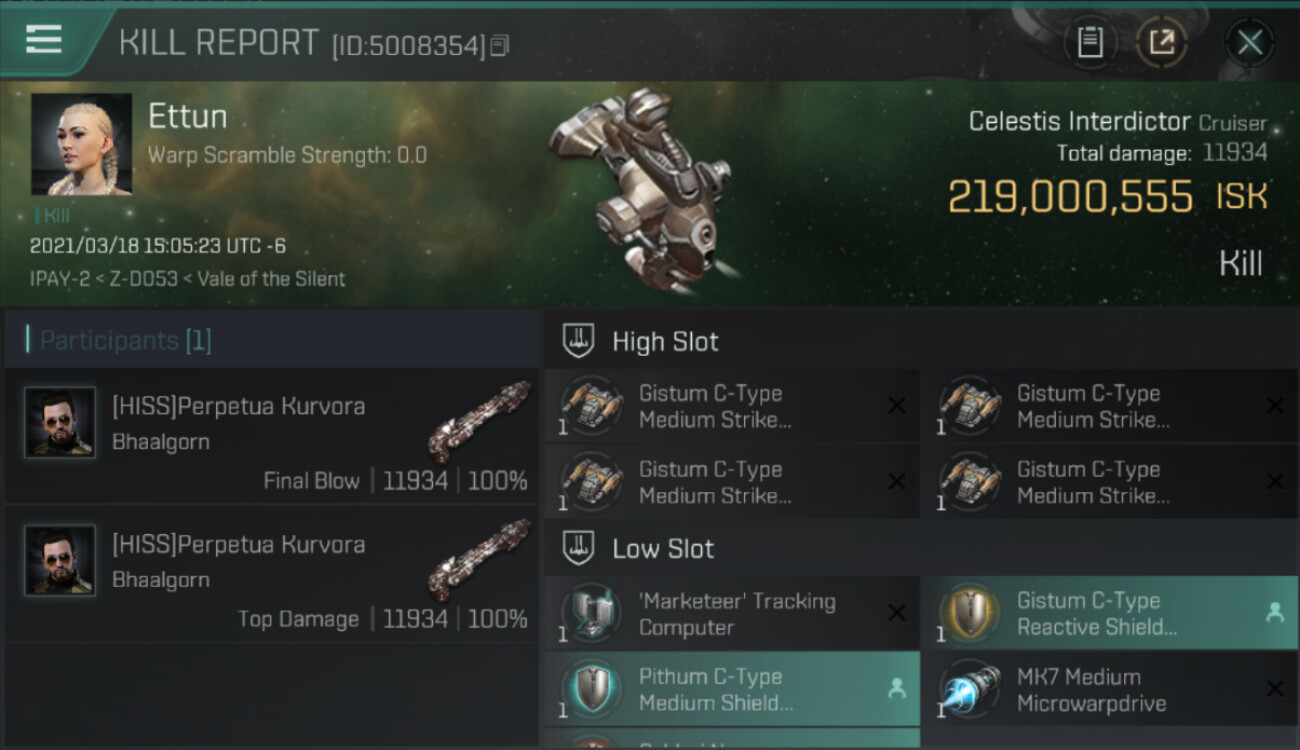
Task: Click the MK7 Medium Microwarpdrive module
Action: tap(1110, 689)
